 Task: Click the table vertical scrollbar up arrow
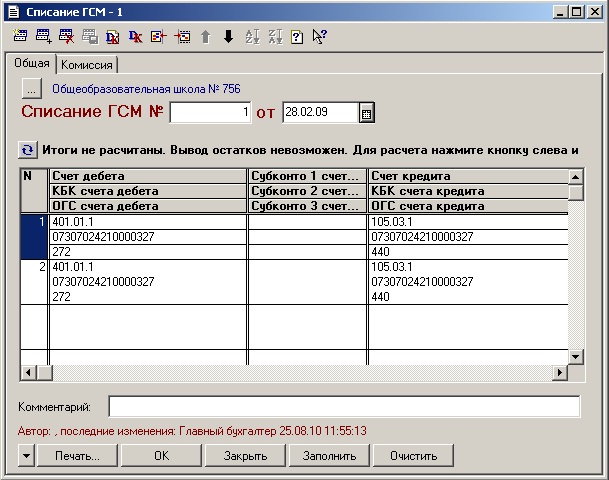pyautogui.click(x=576, y=177)
